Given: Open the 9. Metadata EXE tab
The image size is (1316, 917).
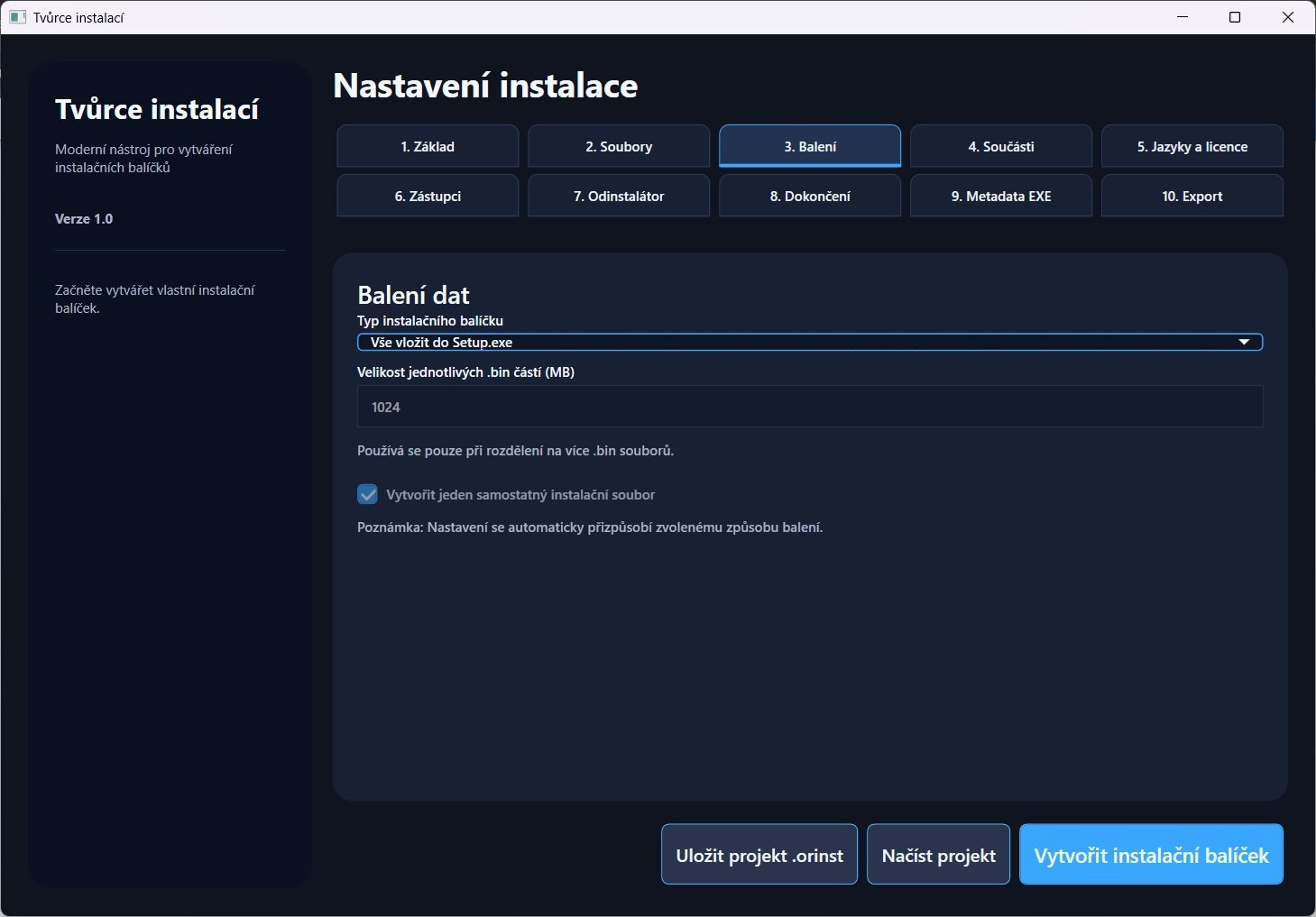Looking at the screenshot, I should pos(1001,196).
